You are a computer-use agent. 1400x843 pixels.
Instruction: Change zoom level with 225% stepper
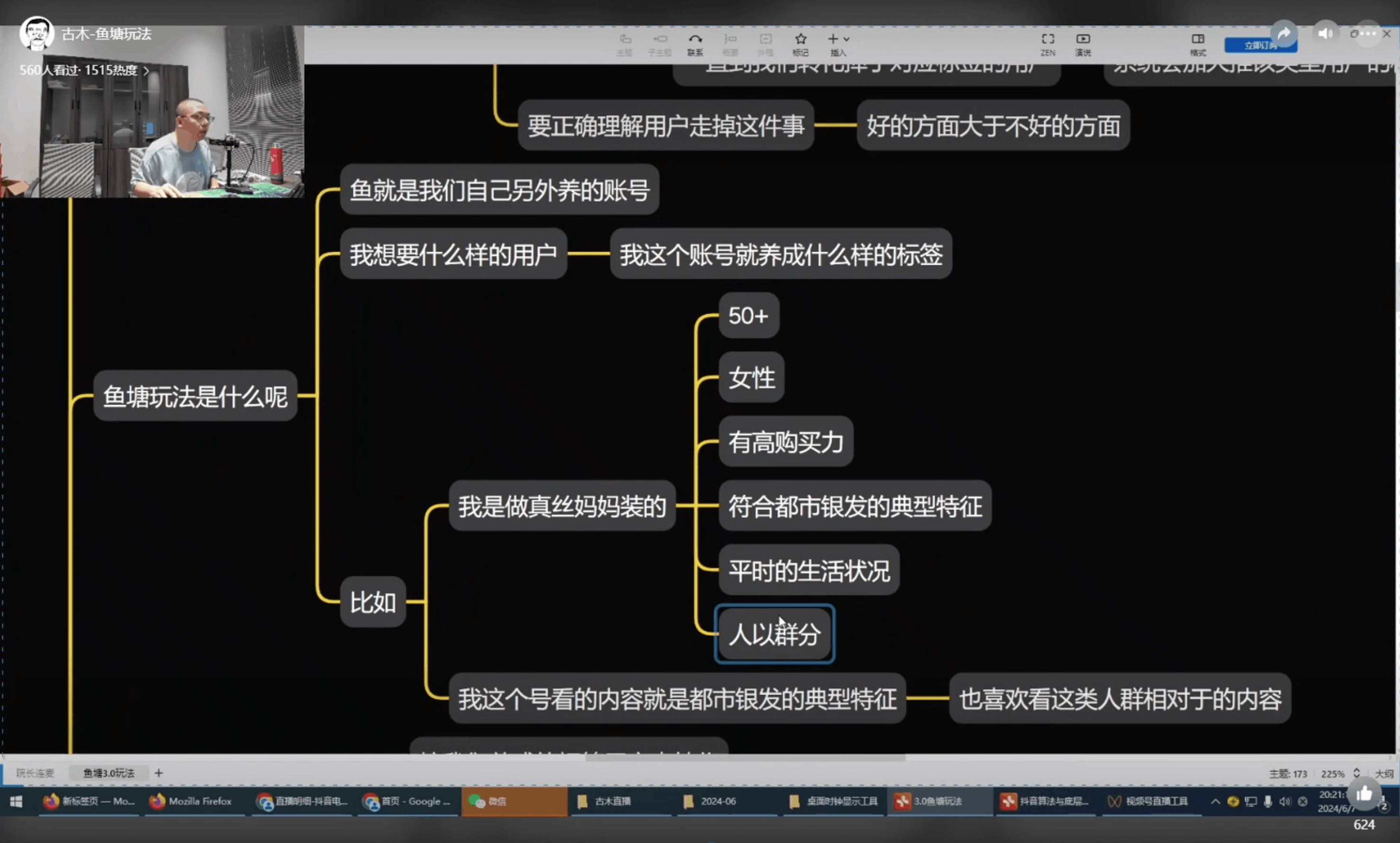[x=1356, y=773]
